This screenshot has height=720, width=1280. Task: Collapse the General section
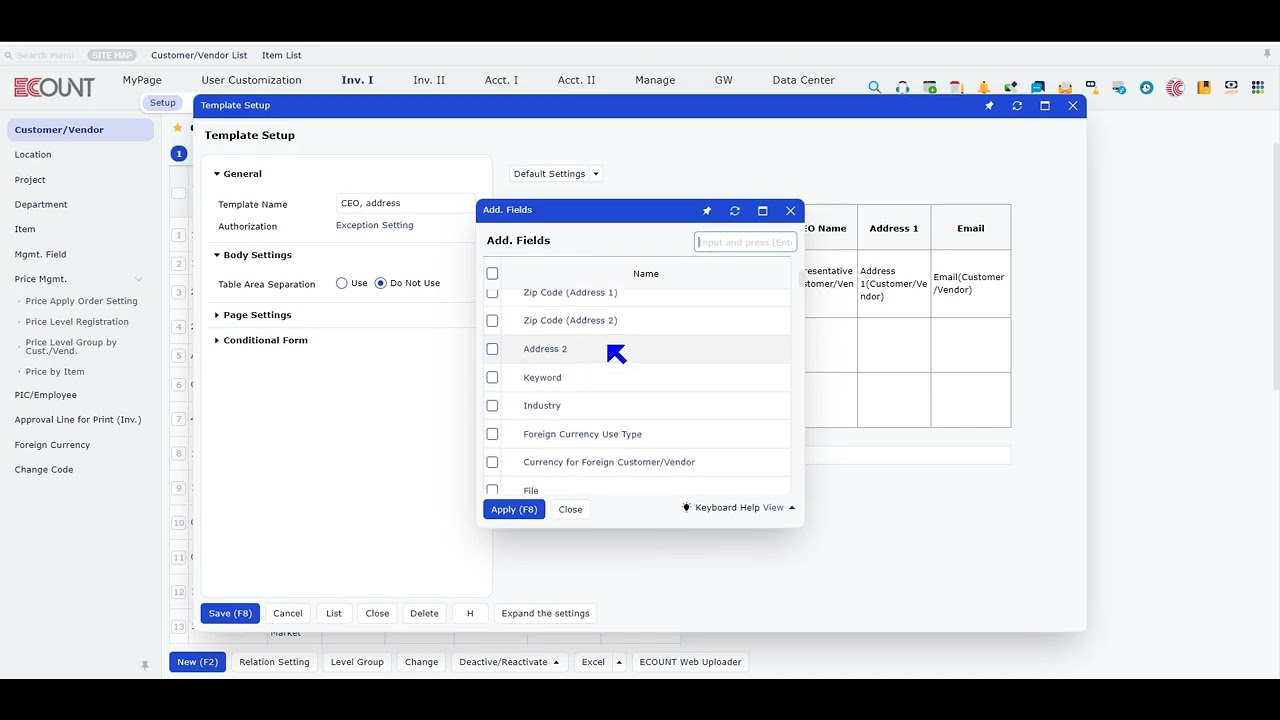pos(217,174)
